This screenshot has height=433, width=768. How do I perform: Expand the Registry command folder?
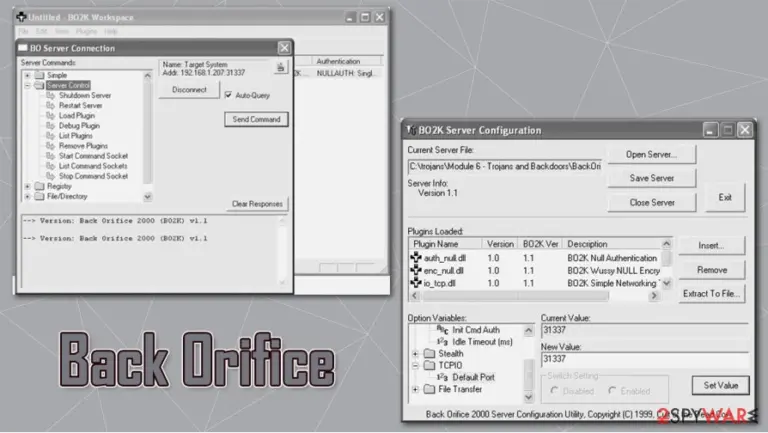pyautogui.click(x=27, y=186)
